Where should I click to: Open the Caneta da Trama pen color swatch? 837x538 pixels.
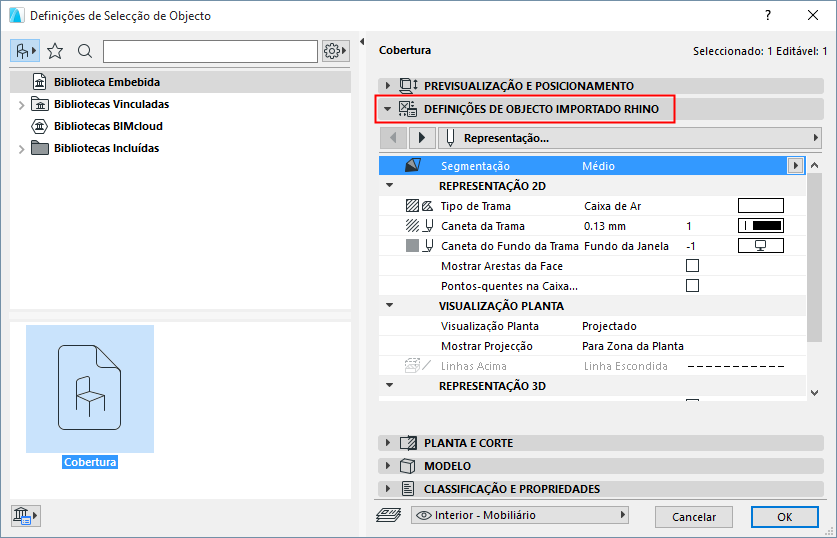click(x=761, y=226)
